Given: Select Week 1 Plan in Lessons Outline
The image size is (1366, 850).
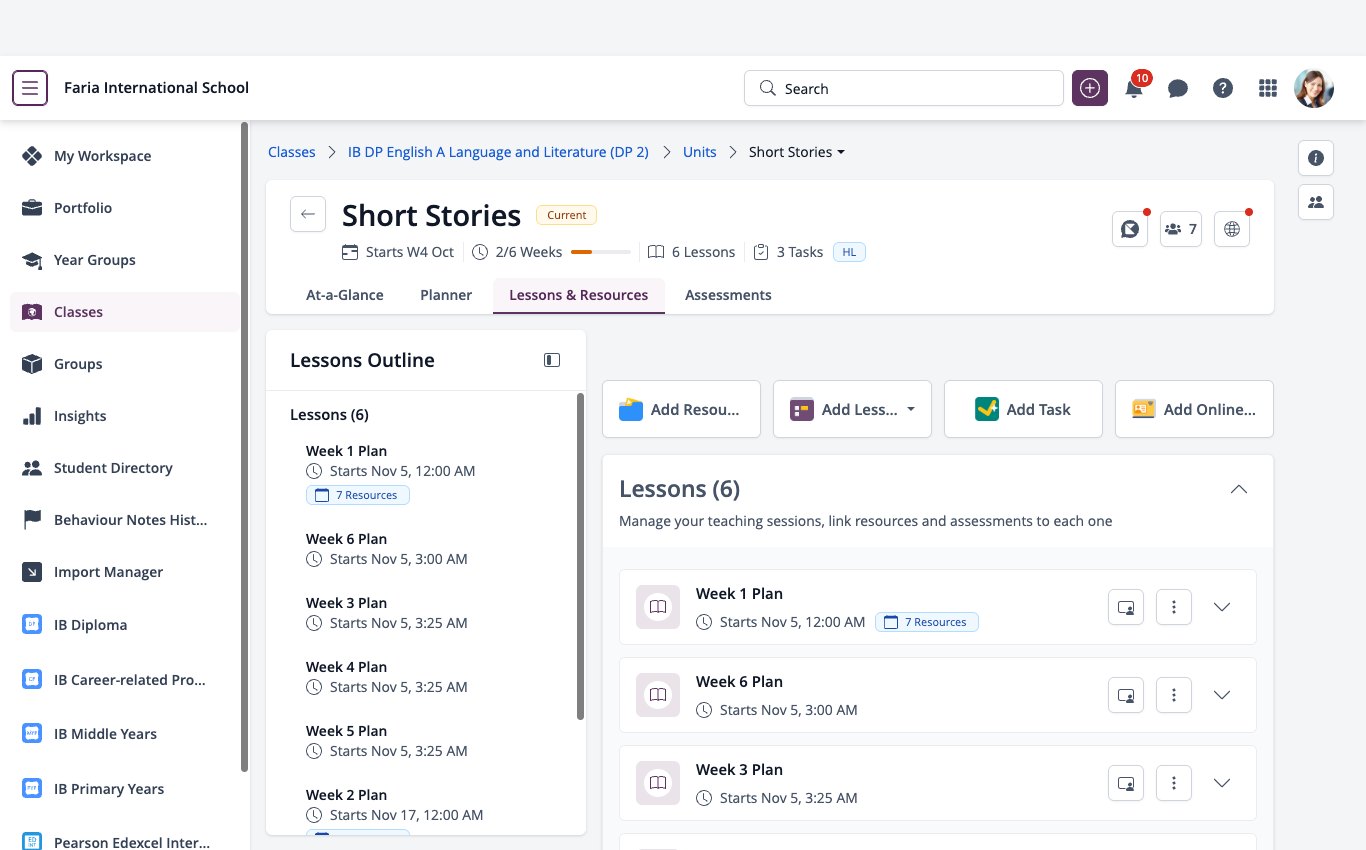Looking at the screenshot, I should 346,451.
